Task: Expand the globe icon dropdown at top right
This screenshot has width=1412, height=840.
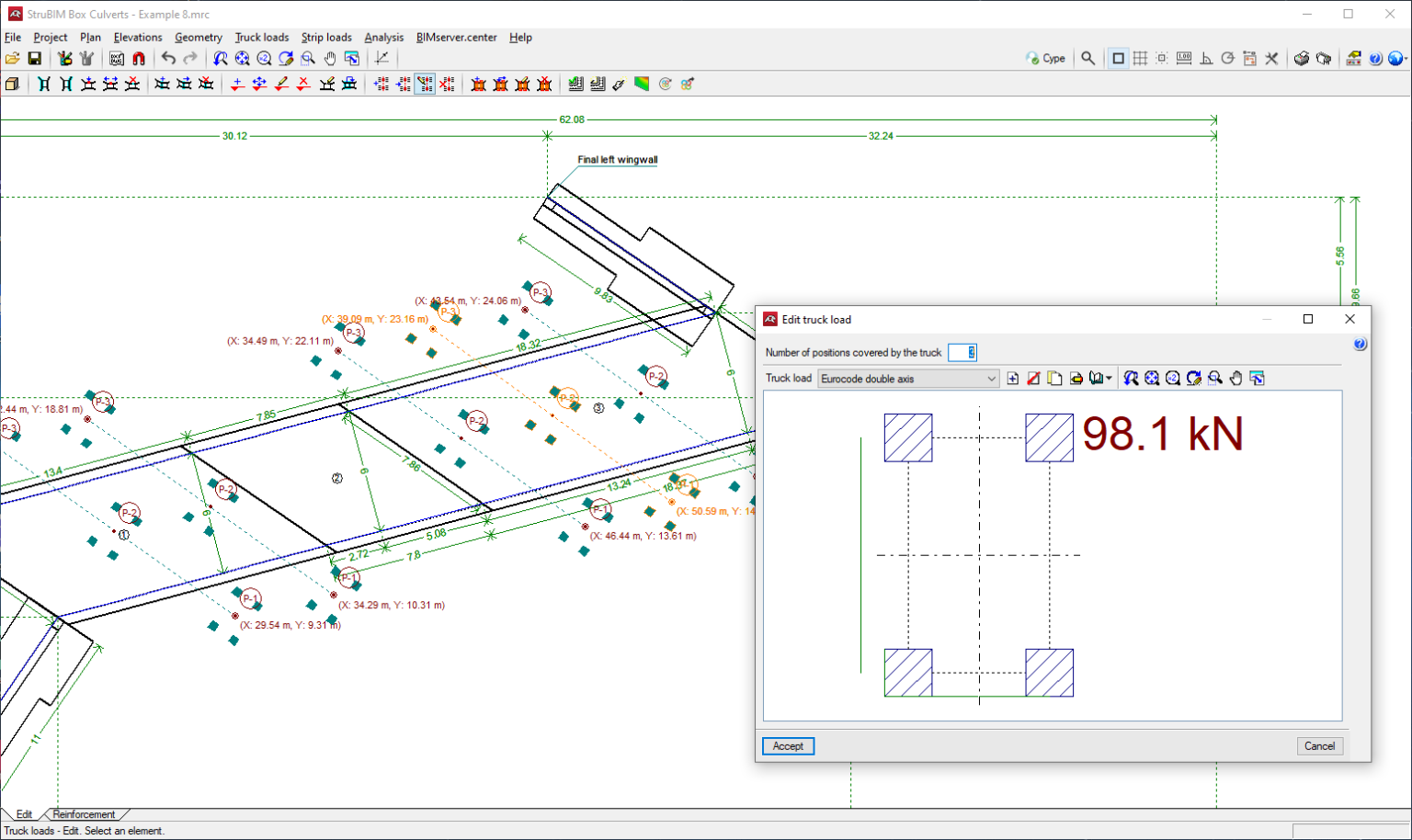Action: coord(1405,58)
